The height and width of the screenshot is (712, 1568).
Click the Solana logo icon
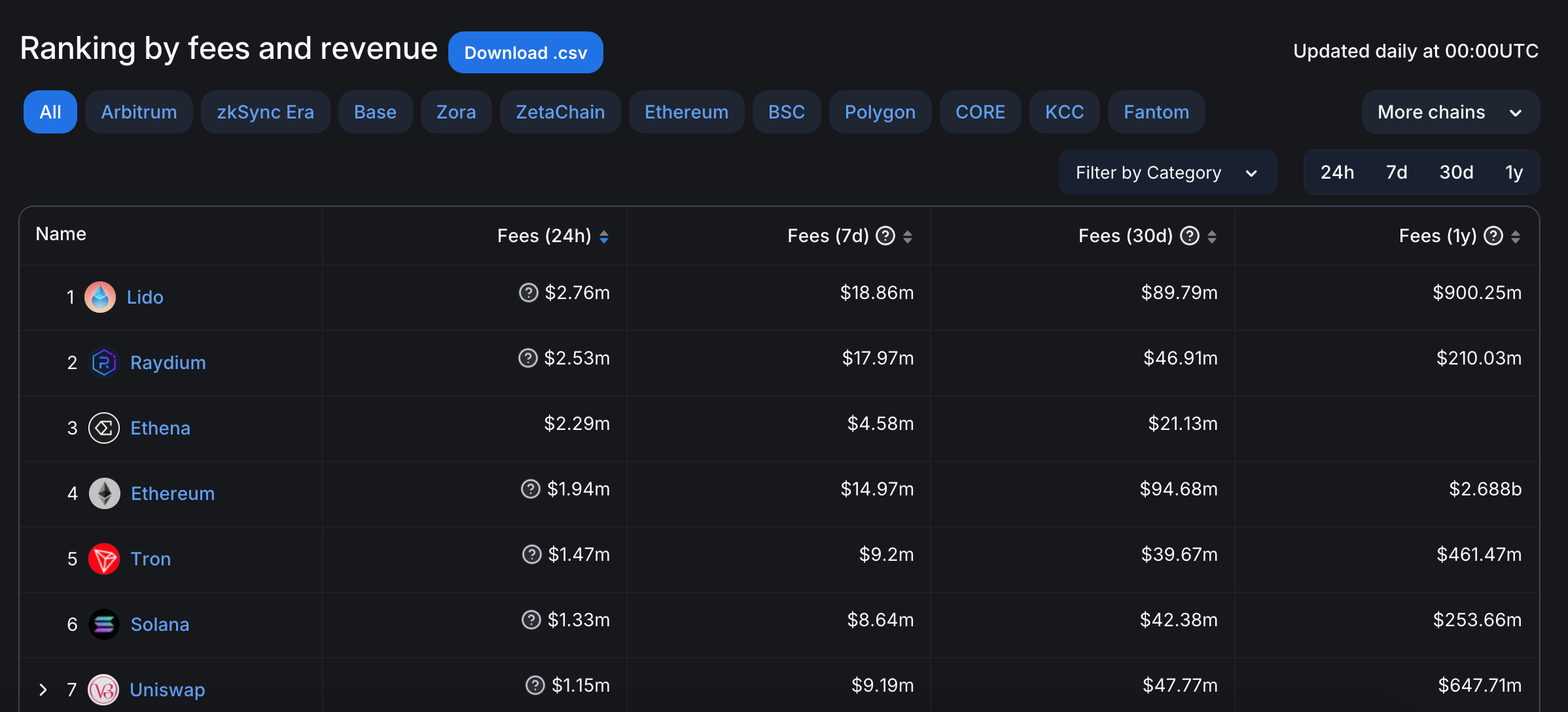[x=104, y=624]
